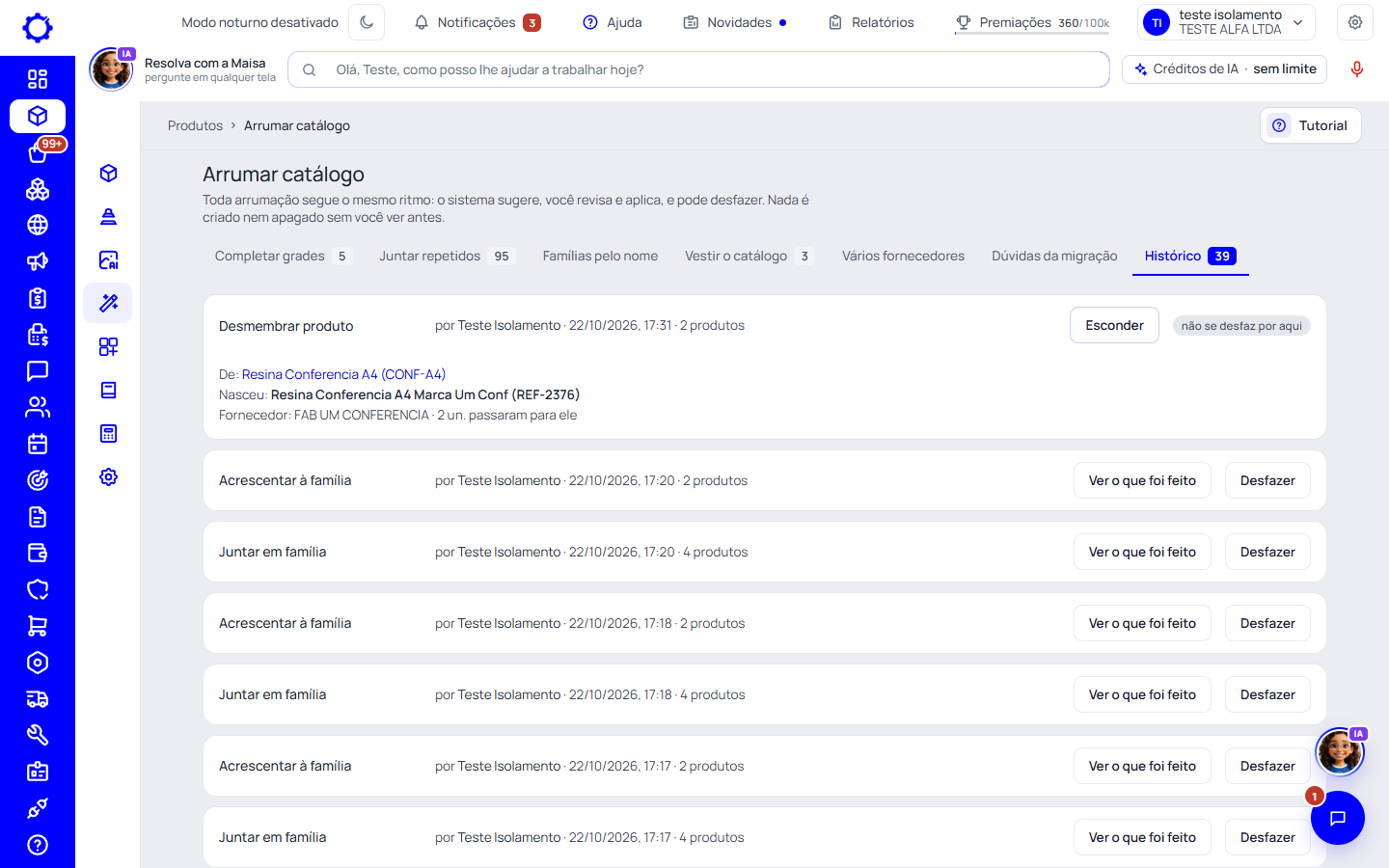Viewport: 1389px width, 868px height.
Task: Click the chat bubble icon in the blue sidebar
Action: [38, 370]
